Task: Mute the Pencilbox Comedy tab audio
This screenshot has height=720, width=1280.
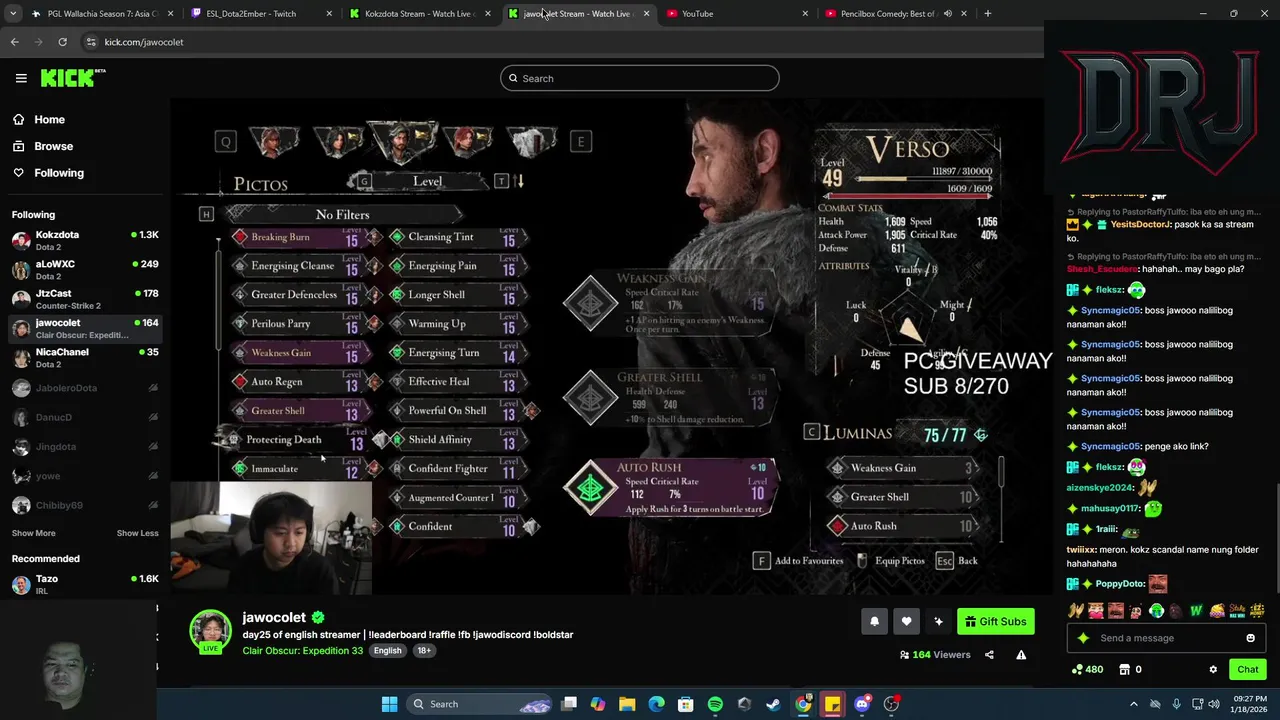Action: [x=947, y=14]
